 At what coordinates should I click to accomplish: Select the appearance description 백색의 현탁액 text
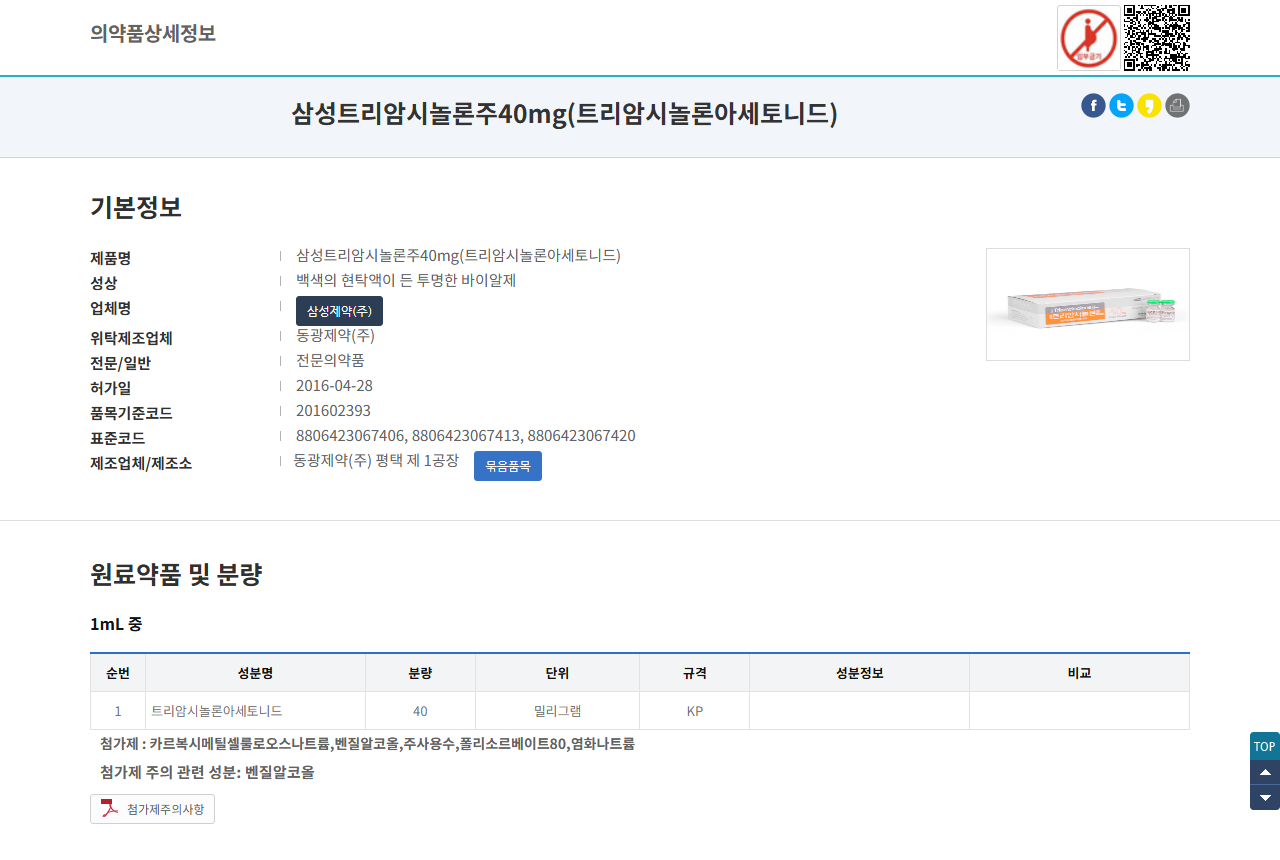pos(406,281)
